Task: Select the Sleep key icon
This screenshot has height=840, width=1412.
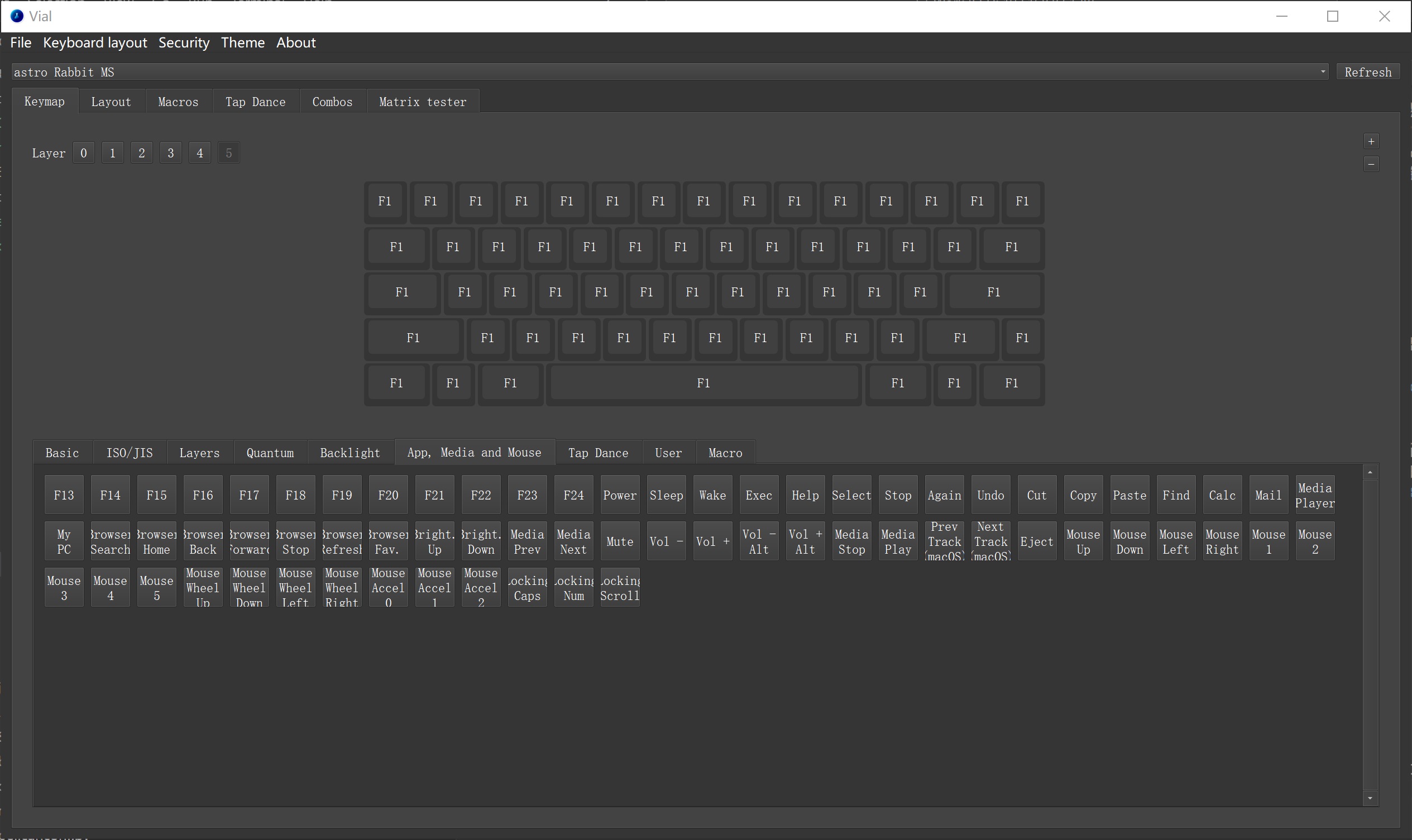Action: [x=666, y=494]
